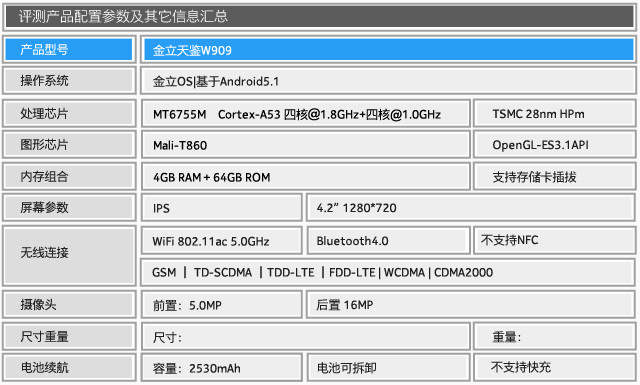This screenshot has height=385, width=640.
Task: Click the '4GB RAM + 64GB ROM' cell
Action: pos(306,176)
